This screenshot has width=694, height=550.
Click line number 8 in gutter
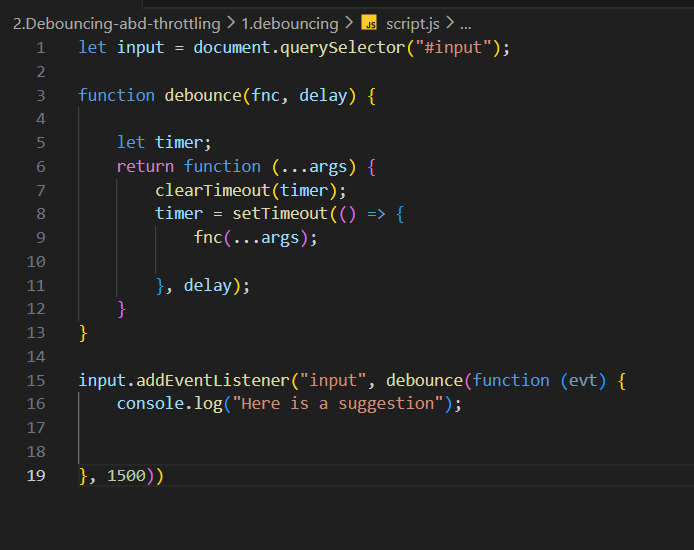coord(41,214)
